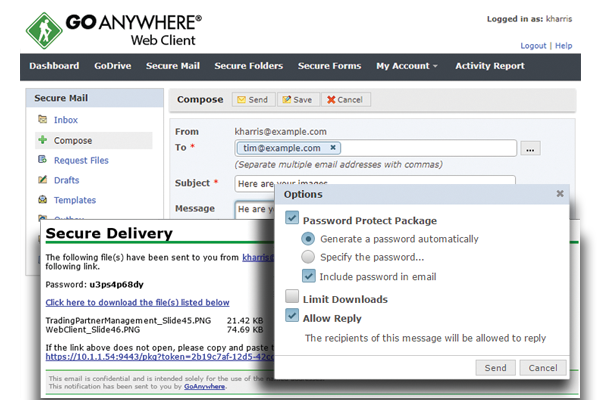The width and height of the screenshot is (600, 400).
Task: Click the GoAnywhere link in email footer
Action: 204,387
